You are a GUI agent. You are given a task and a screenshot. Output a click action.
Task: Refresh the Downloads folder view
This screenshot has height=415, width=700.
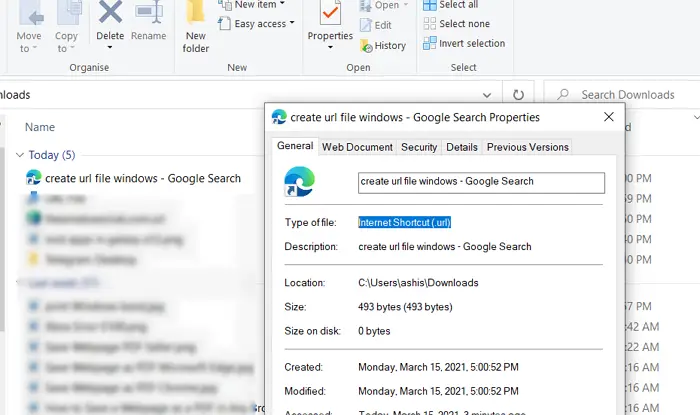(x=518, y=95)
